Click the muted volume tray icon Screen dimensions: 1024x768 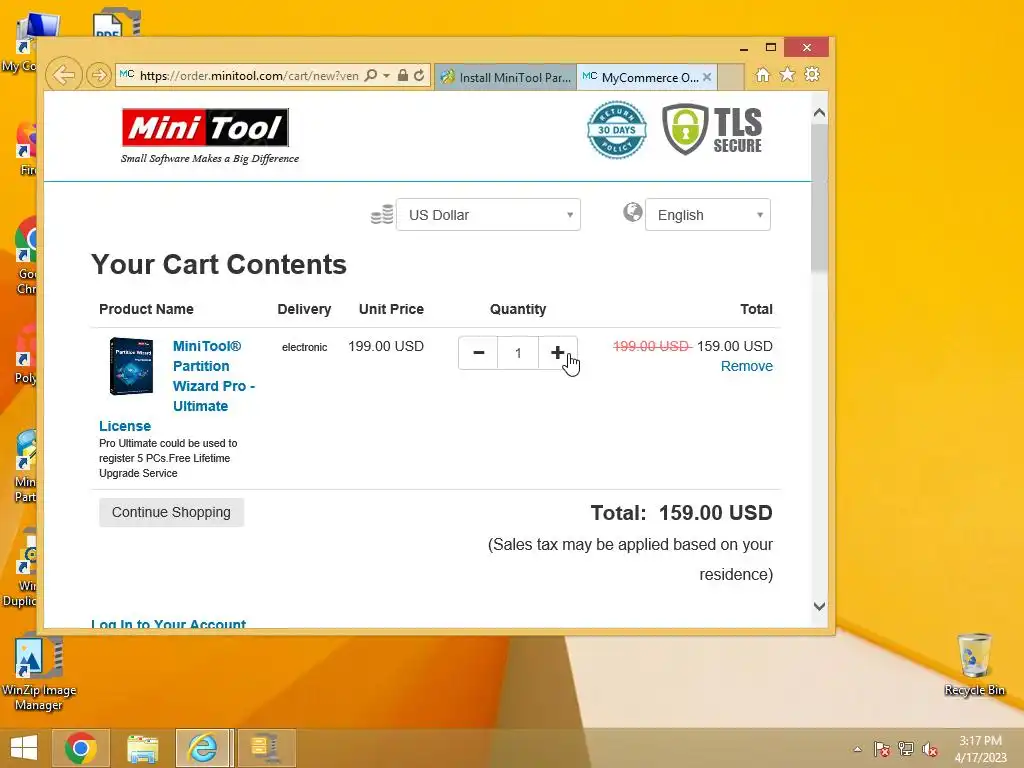(930, 749)
